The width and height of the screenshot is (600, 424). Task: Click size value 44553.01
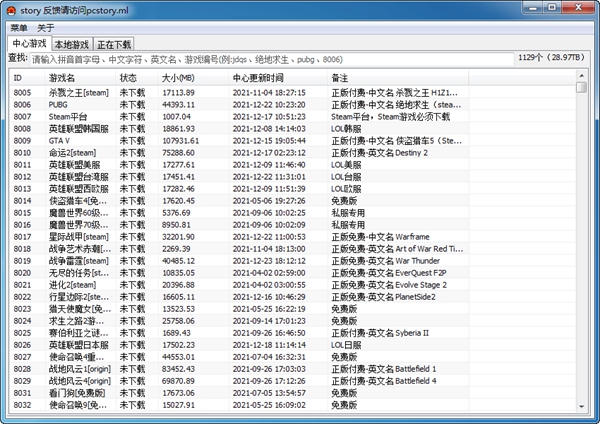click(178, 357)
